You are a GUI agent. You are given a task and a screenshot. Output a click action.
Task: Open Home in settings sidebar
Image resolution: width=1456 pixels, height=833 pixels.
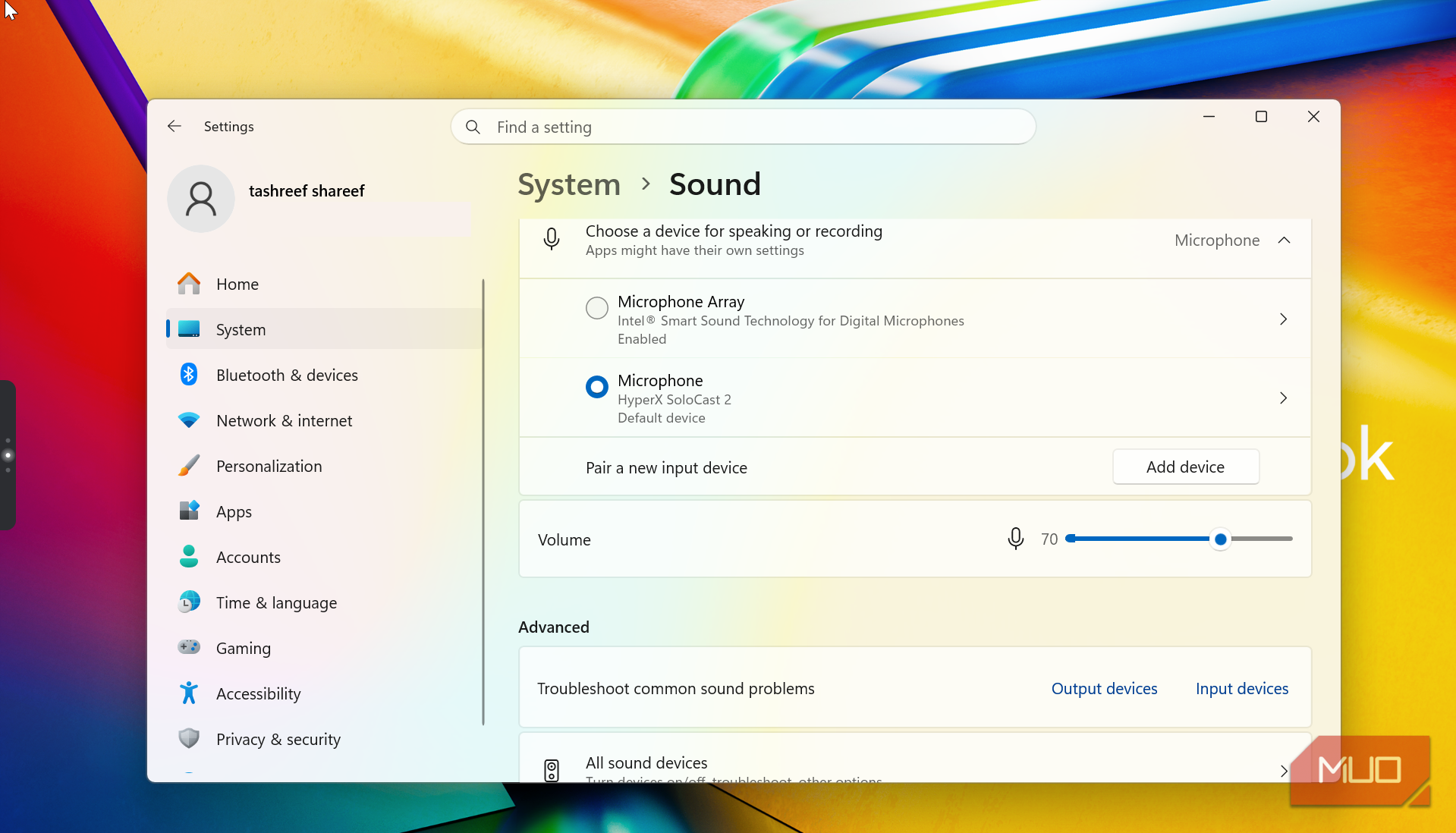(325, 284)
